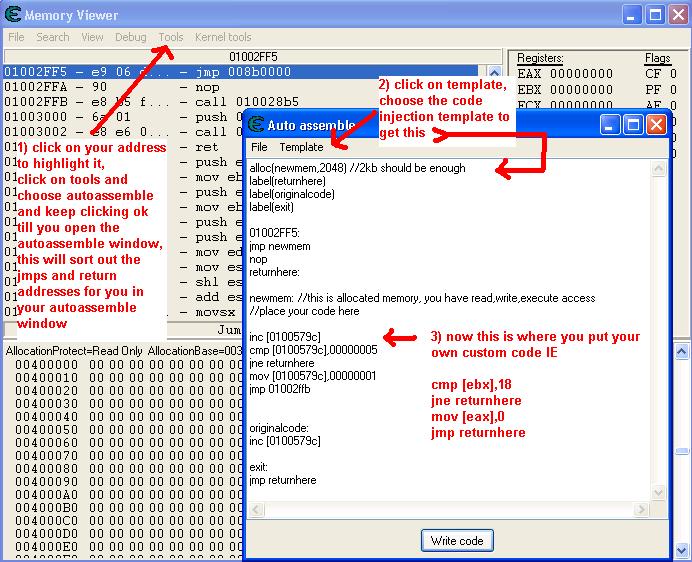Screen dimensions: 692x562
Task: Click the CF flag value
Action: coord(673,74)
